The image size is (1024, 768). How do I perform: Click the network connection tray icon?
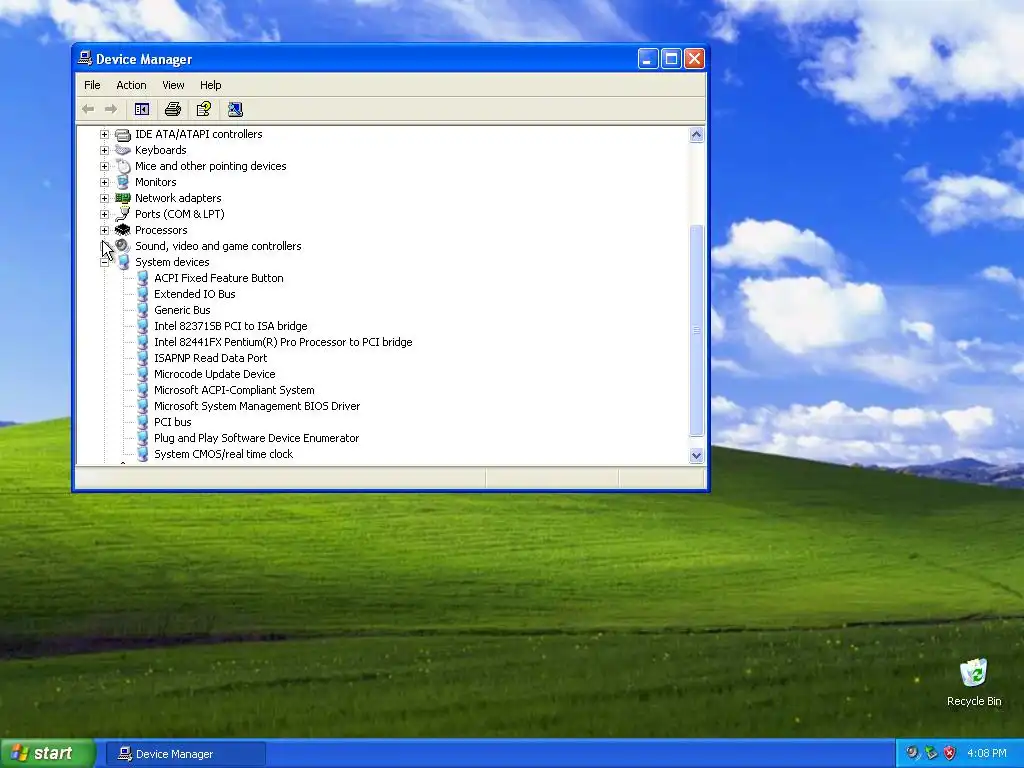[931, 753]
